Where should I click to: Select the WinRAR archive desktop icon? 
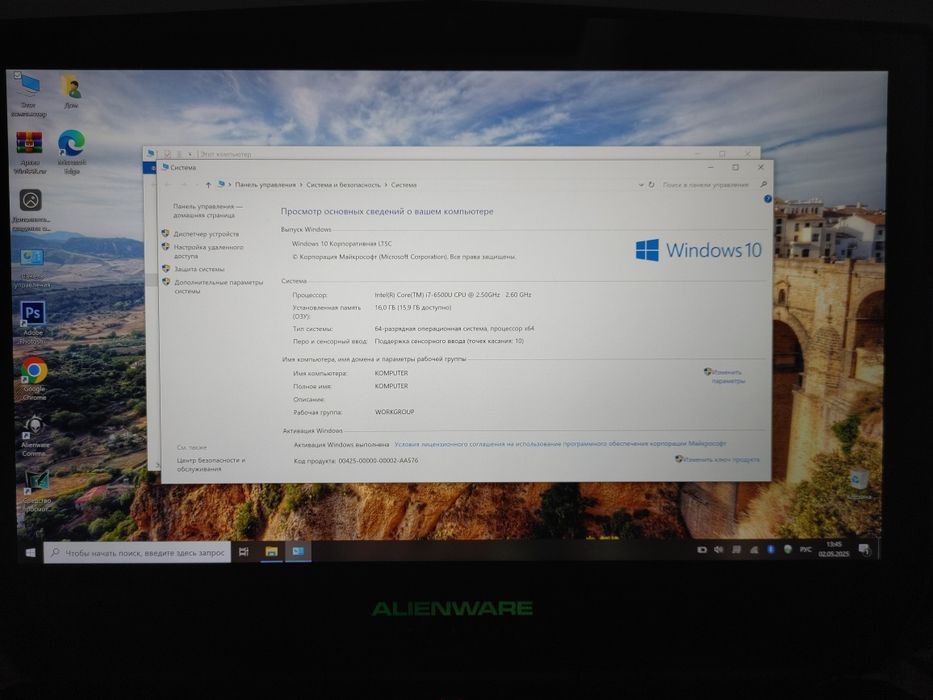(x=29, y=152)
